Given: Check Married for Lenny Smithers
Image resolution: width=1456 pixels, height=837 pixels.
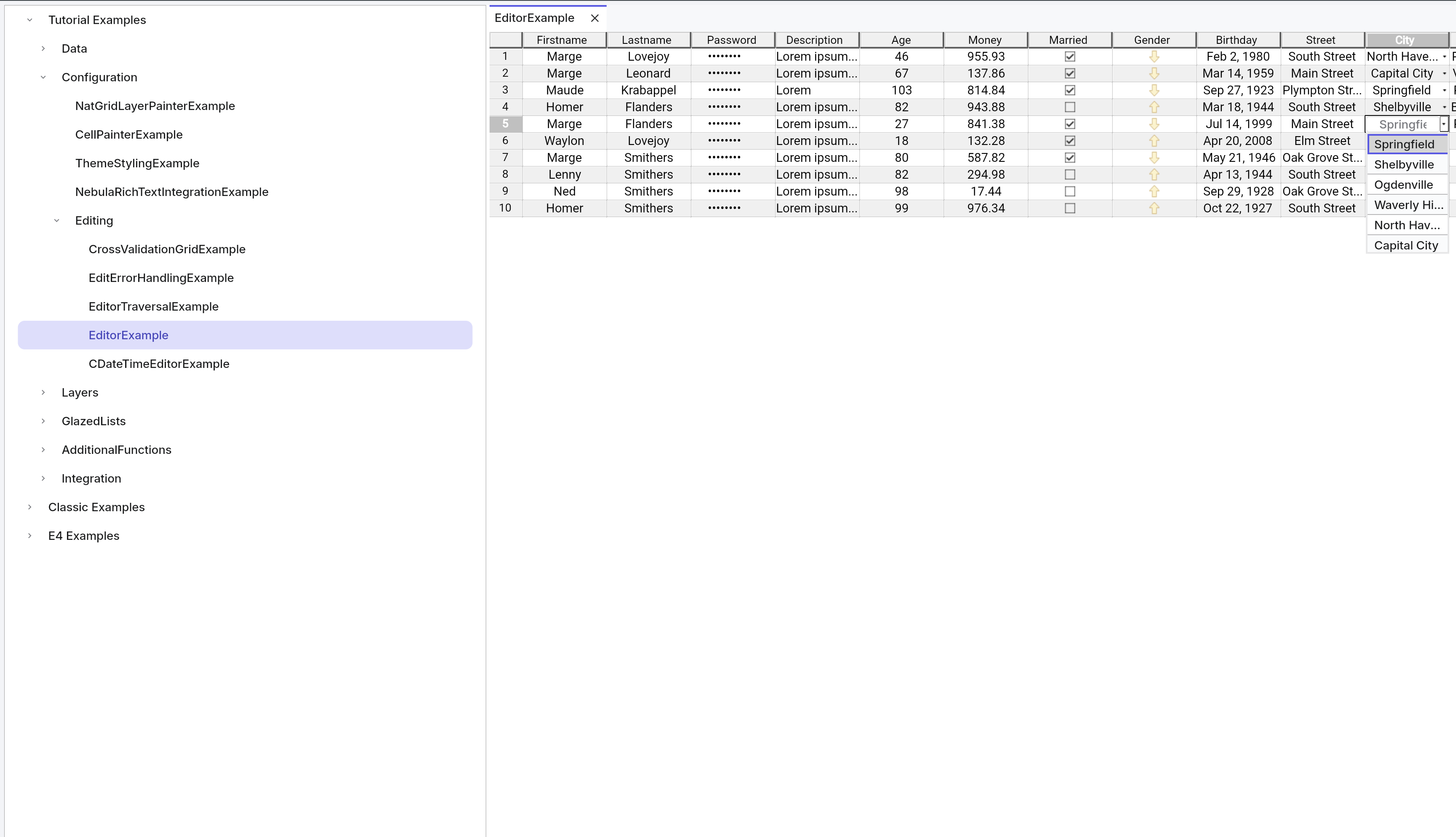Looking at the screenshot, I should point(1070,174).
